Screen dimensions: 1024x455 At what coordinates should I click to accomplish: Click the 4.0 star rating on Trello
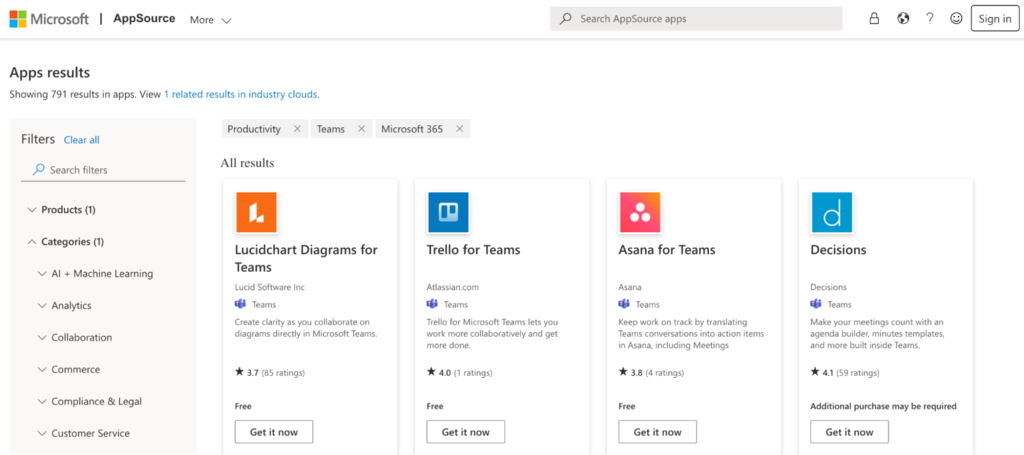[x=439, y=372]
